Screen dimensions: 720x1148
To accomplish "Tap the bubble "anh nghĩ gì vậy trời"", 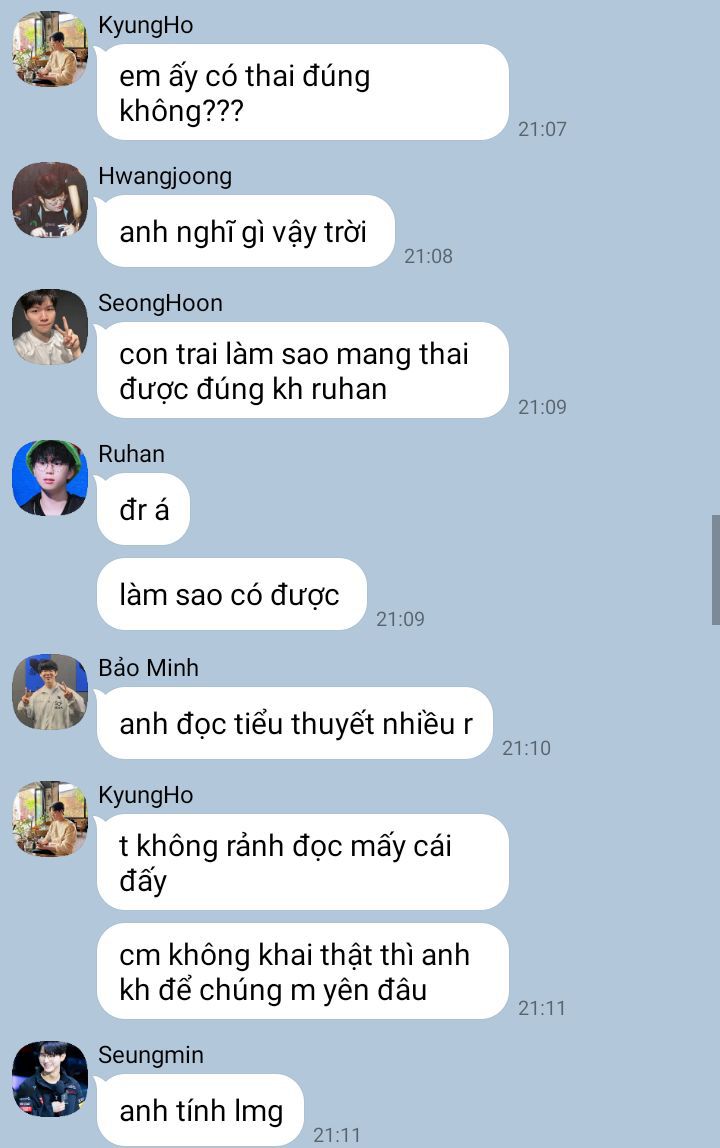I will click(245, 231).
